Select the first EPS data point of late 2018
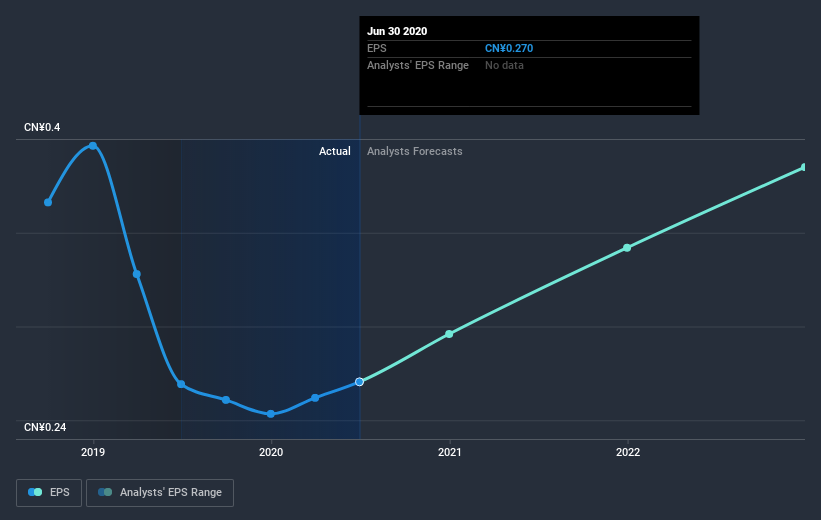821x520 pixels. pos(48,202)
